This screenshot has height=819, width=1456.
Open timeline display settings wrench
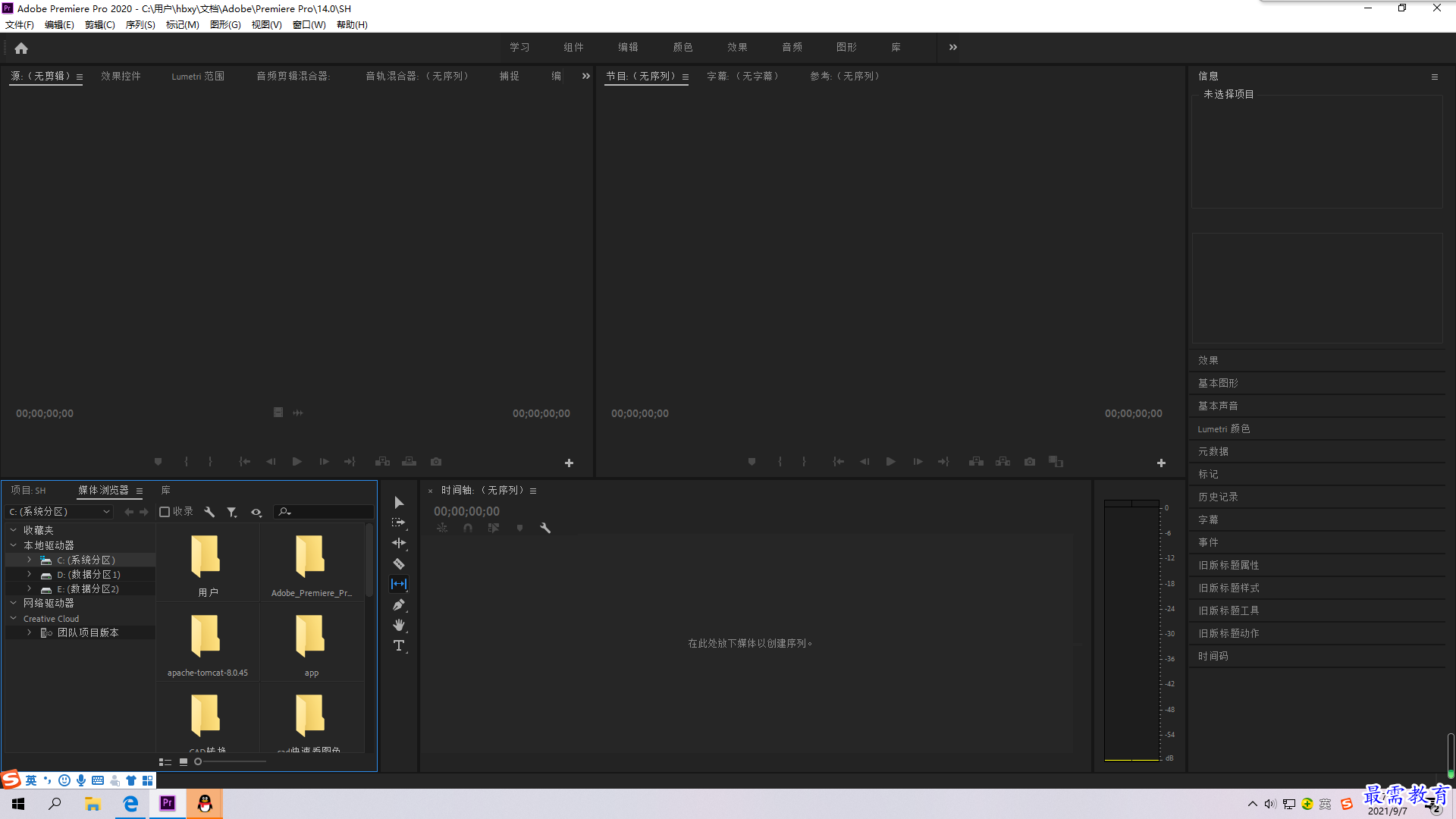(545, 528)
